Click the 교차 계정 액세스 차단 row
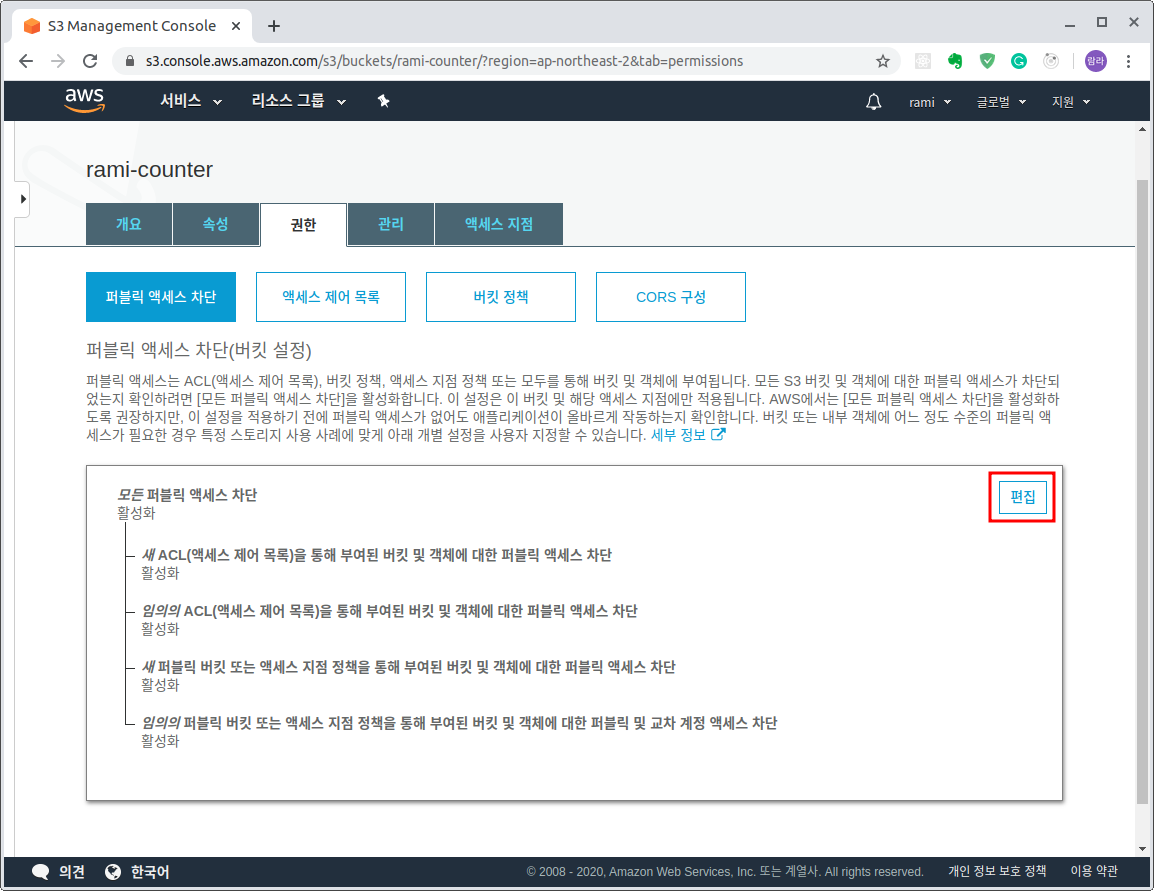This screenshot has height=891, width=1154. tap(459, 723)
